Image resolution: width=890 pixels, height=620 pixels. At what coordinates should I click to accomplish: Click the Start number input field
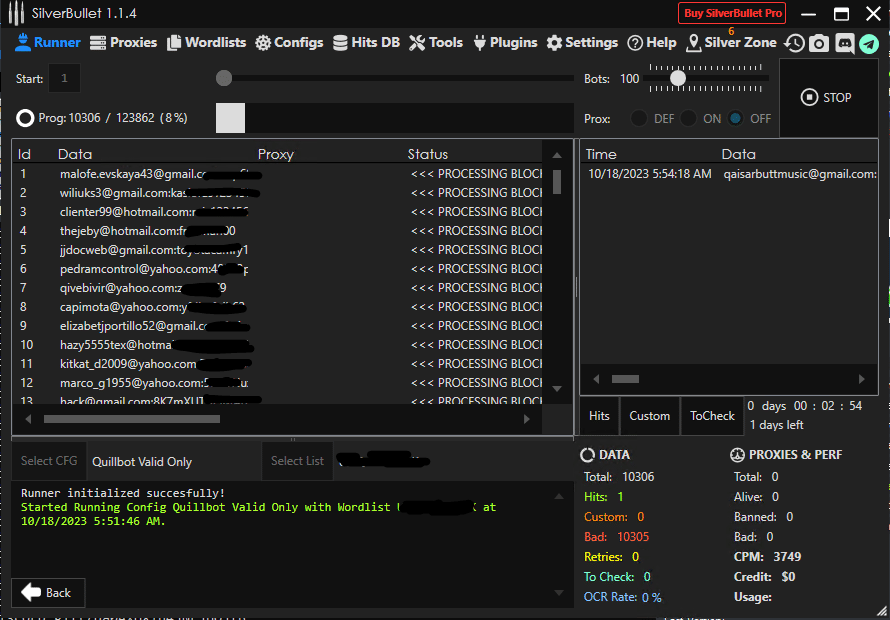pos(64,78)
